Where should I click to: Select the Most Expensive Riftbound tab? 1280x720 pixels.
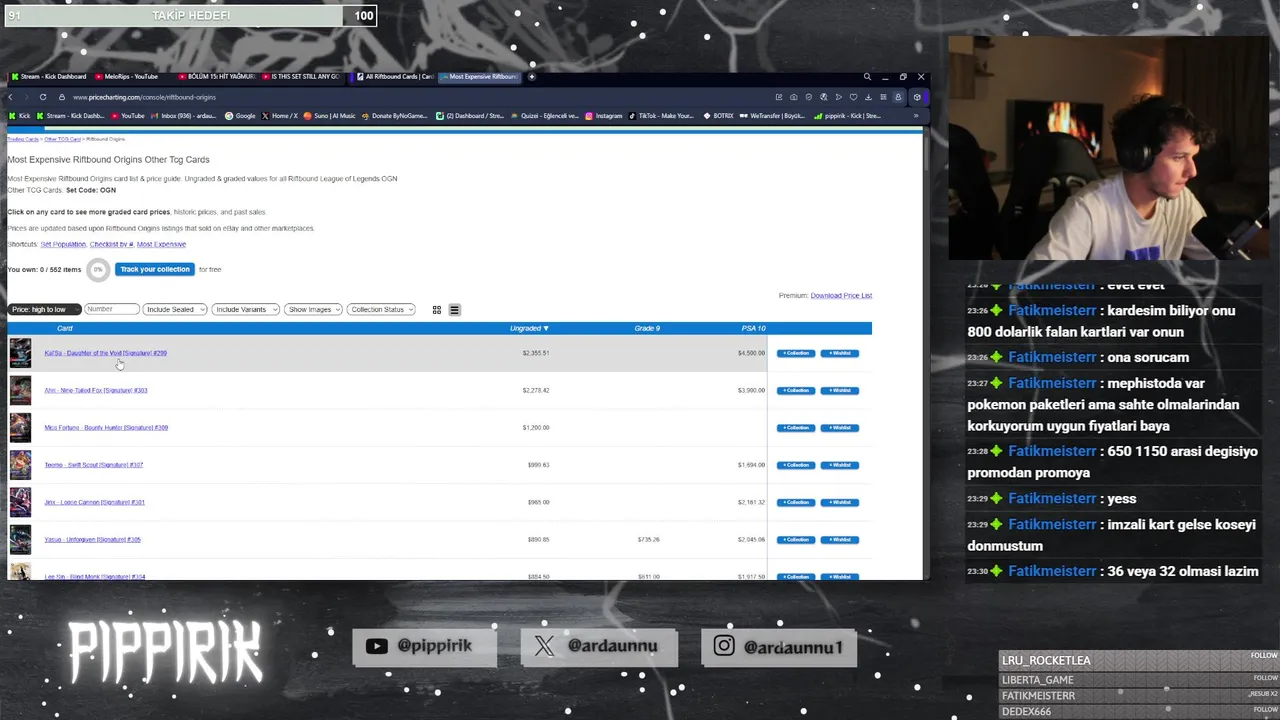click(480, 77)
